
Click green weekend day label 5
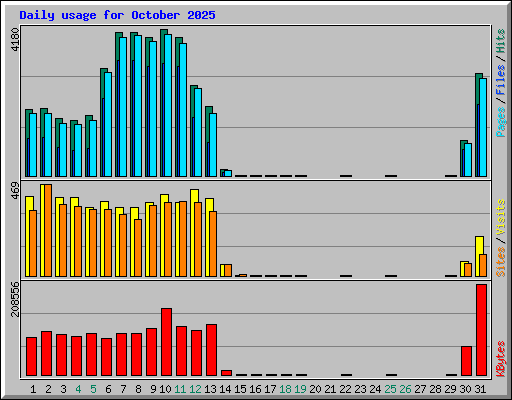(93, 389)
